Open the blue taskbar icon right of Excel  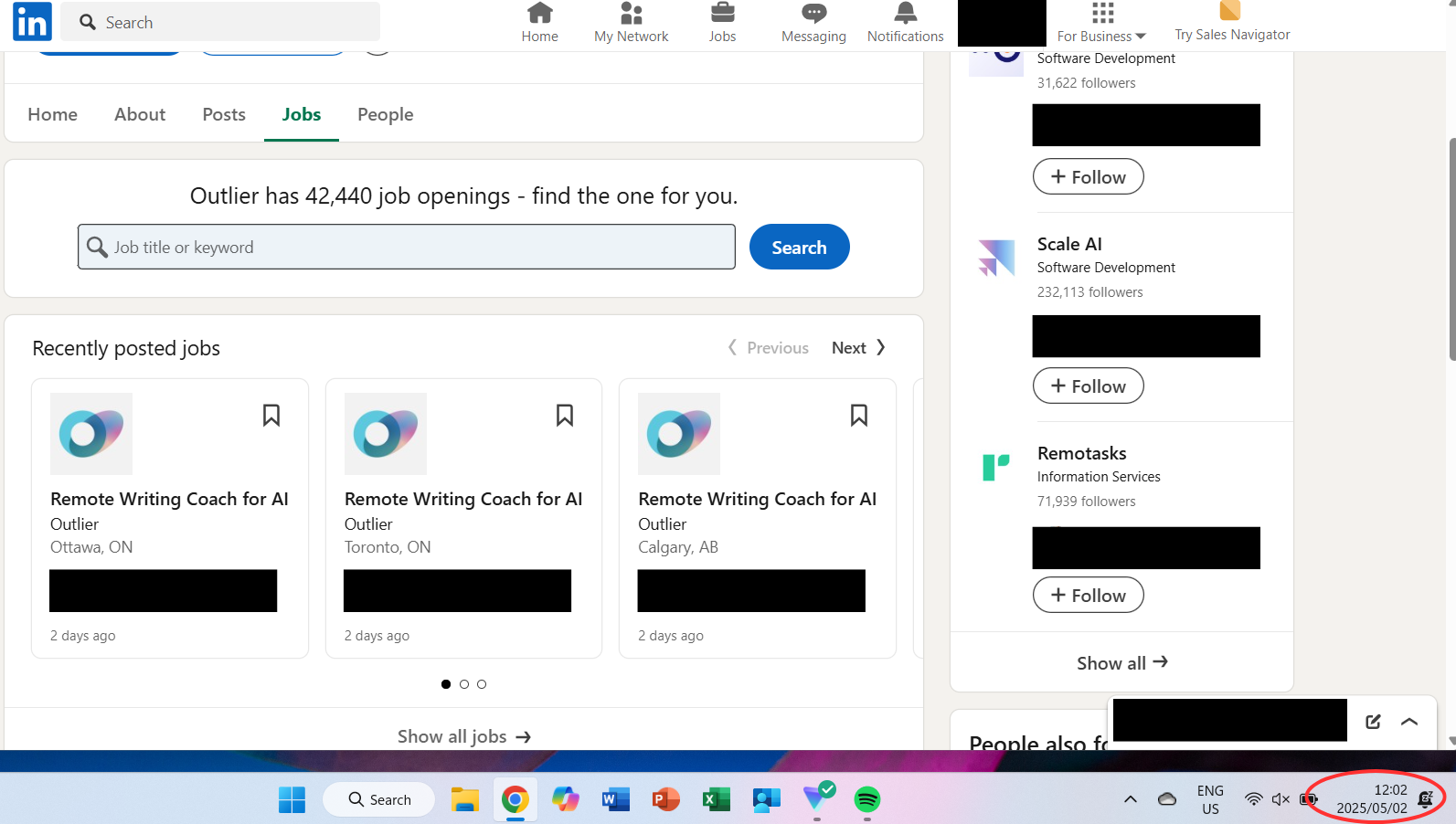pos(767,799)
